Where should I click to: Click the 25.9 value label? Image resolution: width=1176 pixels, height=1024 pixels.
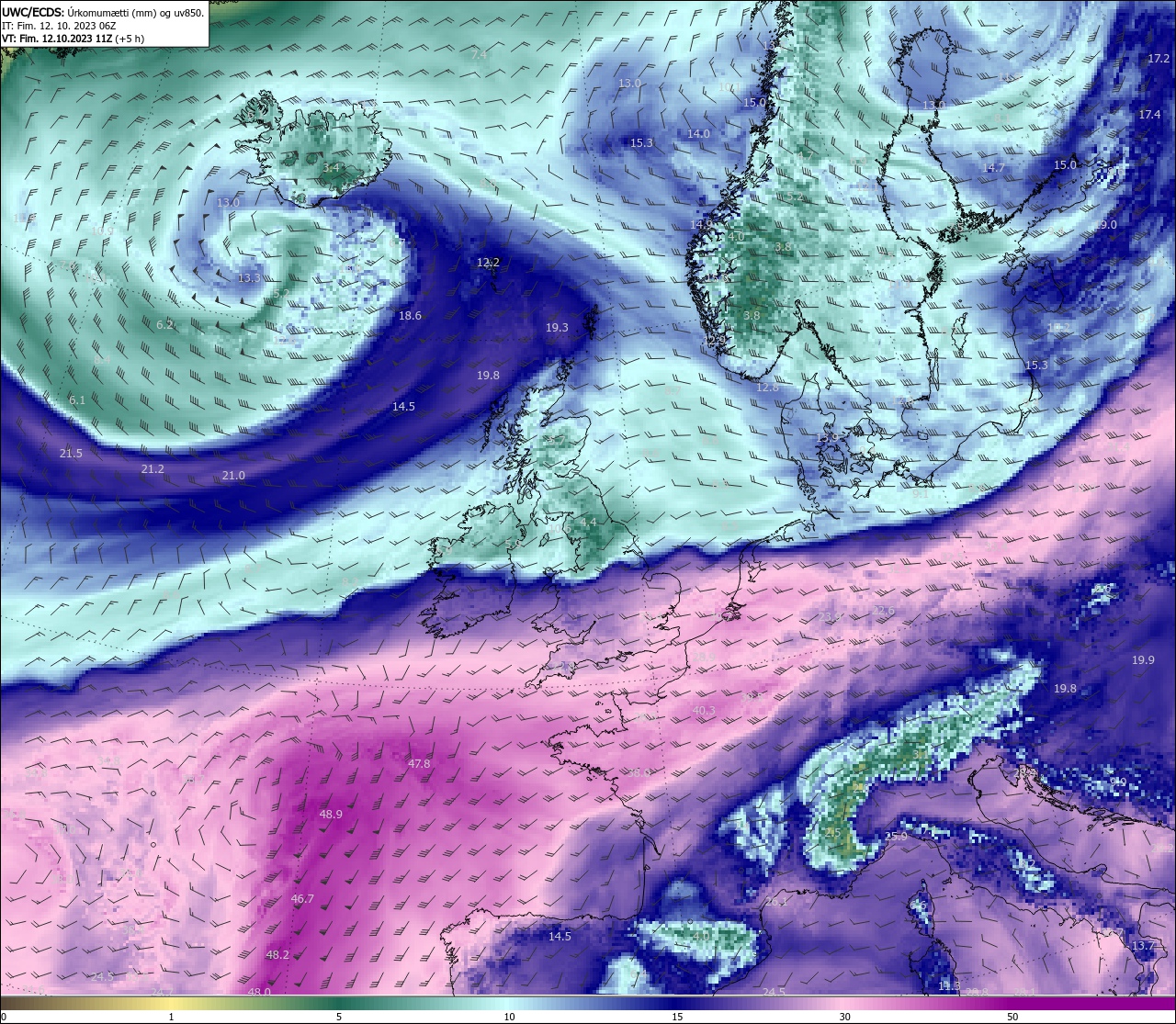click(896, 837)
